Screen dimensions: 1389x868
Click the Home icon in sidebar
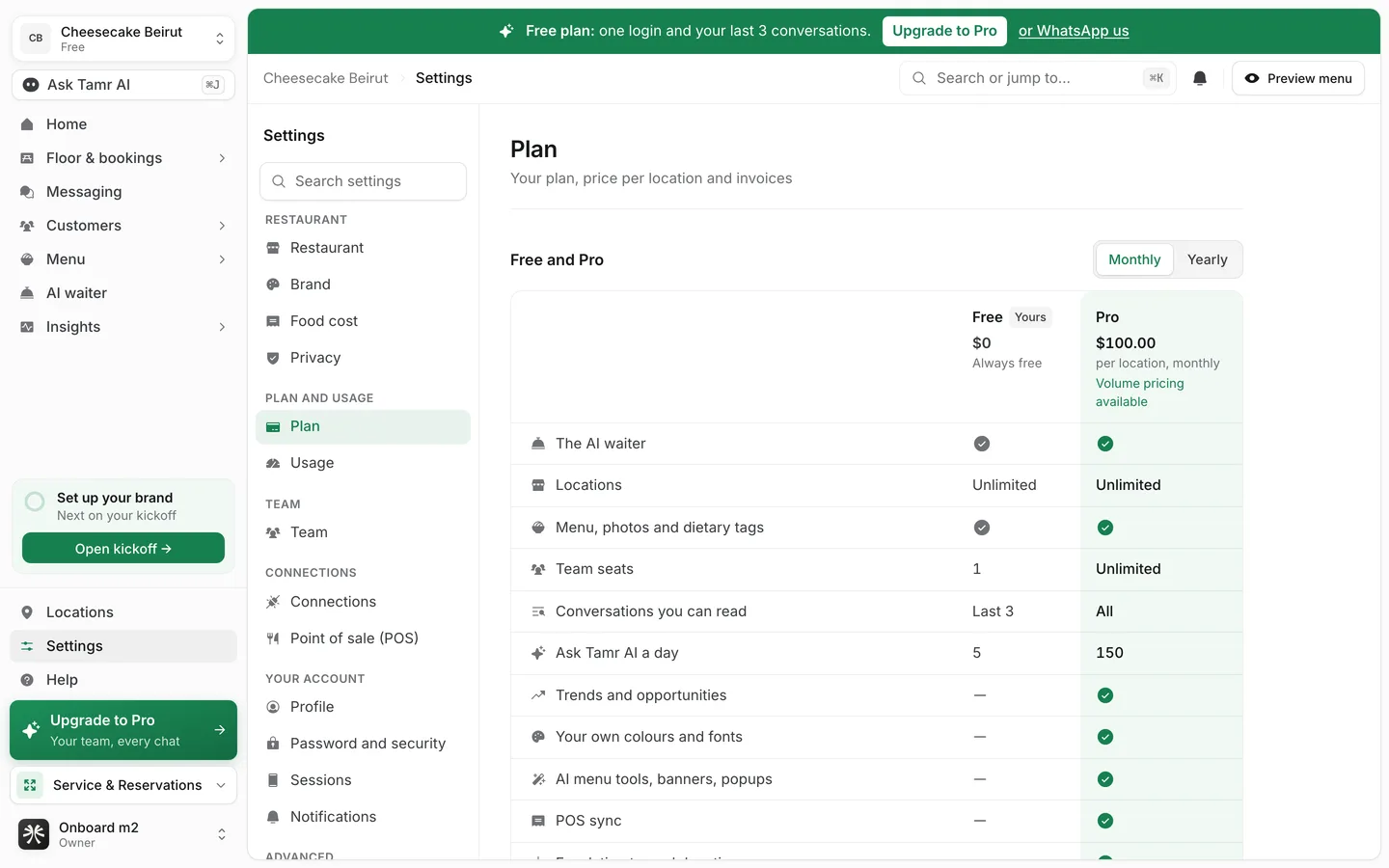pos(27,124)
